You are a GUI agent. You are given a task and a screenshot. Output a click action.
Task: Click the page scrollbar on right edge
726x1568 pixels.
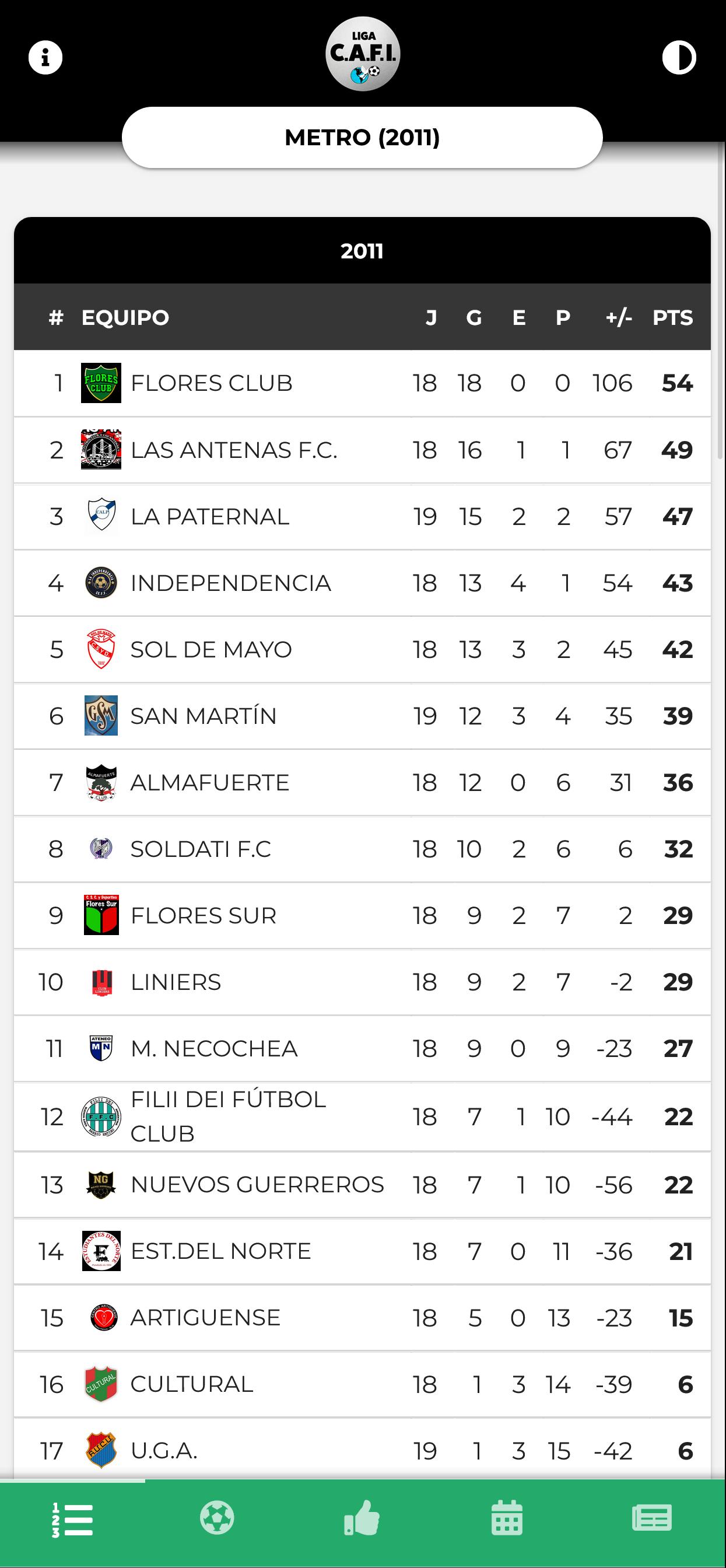tap(722, 304)
